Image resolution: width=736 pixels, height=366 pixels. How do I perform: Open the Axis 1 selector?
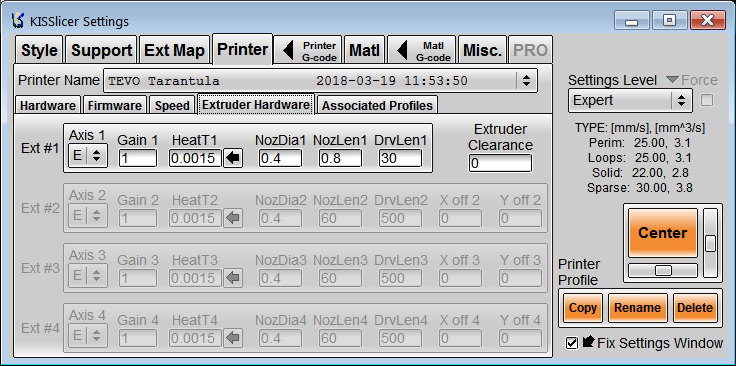(88, 156)
